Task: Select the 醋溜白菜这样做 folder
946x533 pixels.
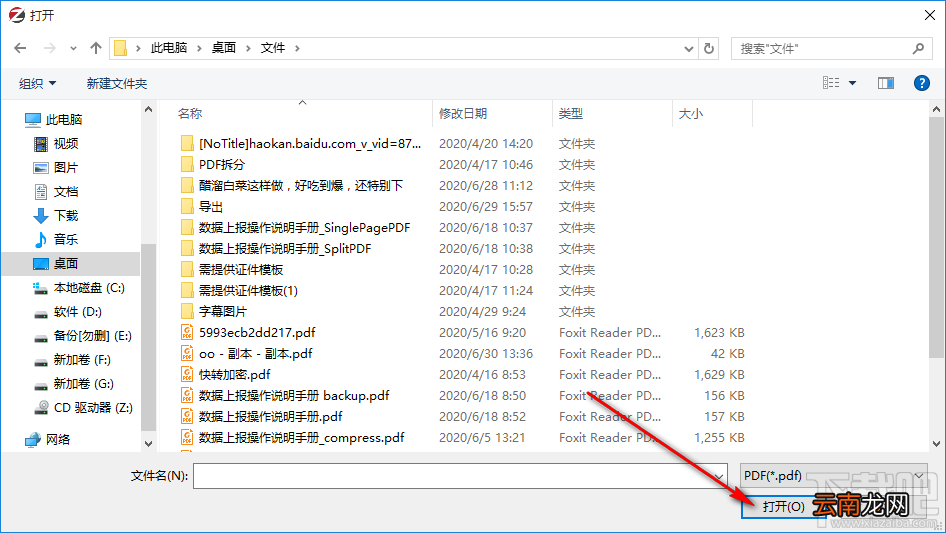Action: pos(300,185)
